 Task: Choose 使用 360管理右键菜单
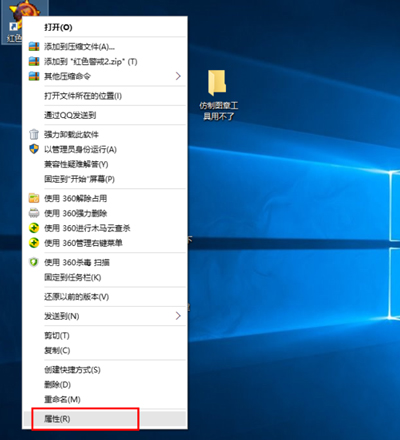point(104,243)
